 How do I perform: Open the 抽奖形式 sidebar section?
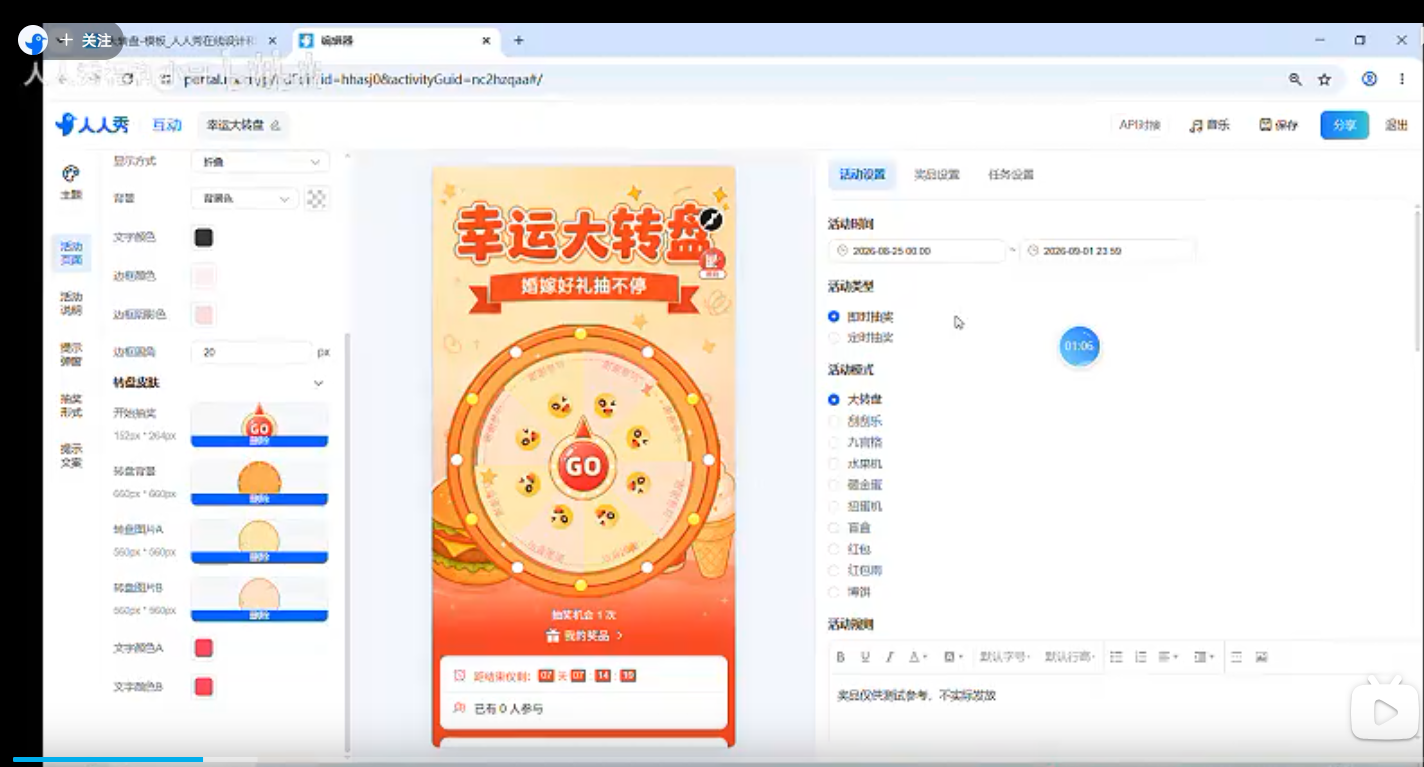pyautogui.click(x=70, y=405)
